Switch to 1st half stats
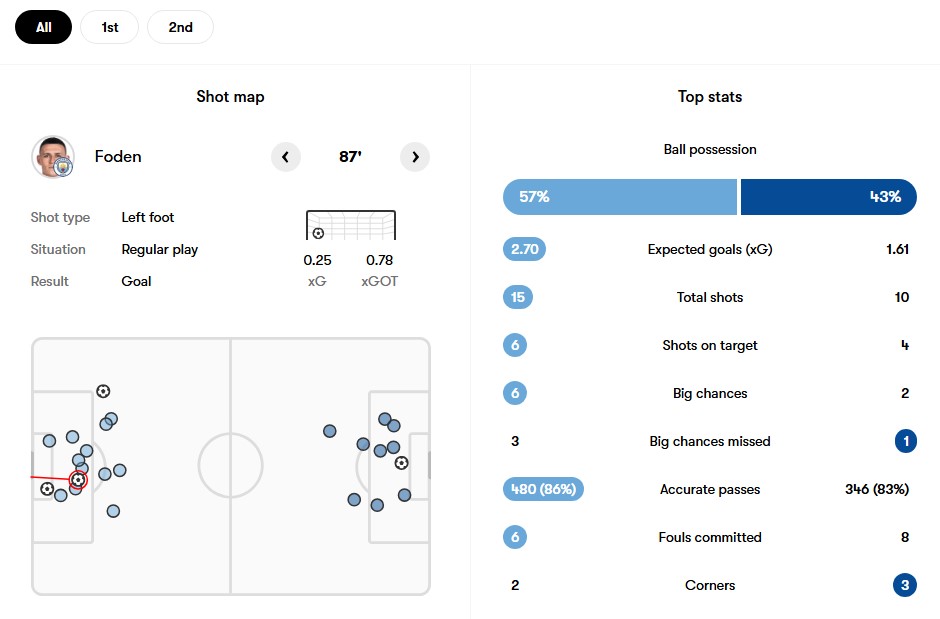 pyautogui.click(x=110, y=28)
